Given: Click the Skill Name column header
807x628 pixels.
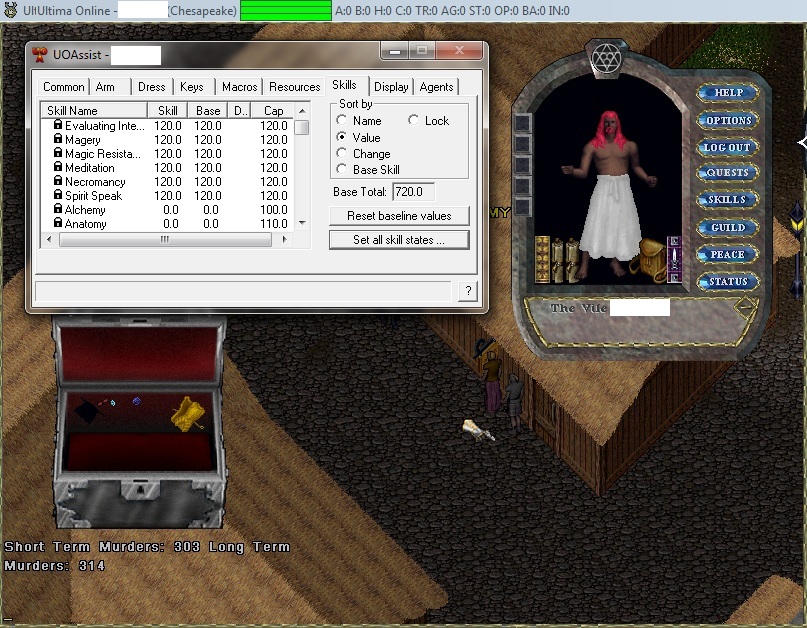Looking at the screenshot, I should click(94, 110).
